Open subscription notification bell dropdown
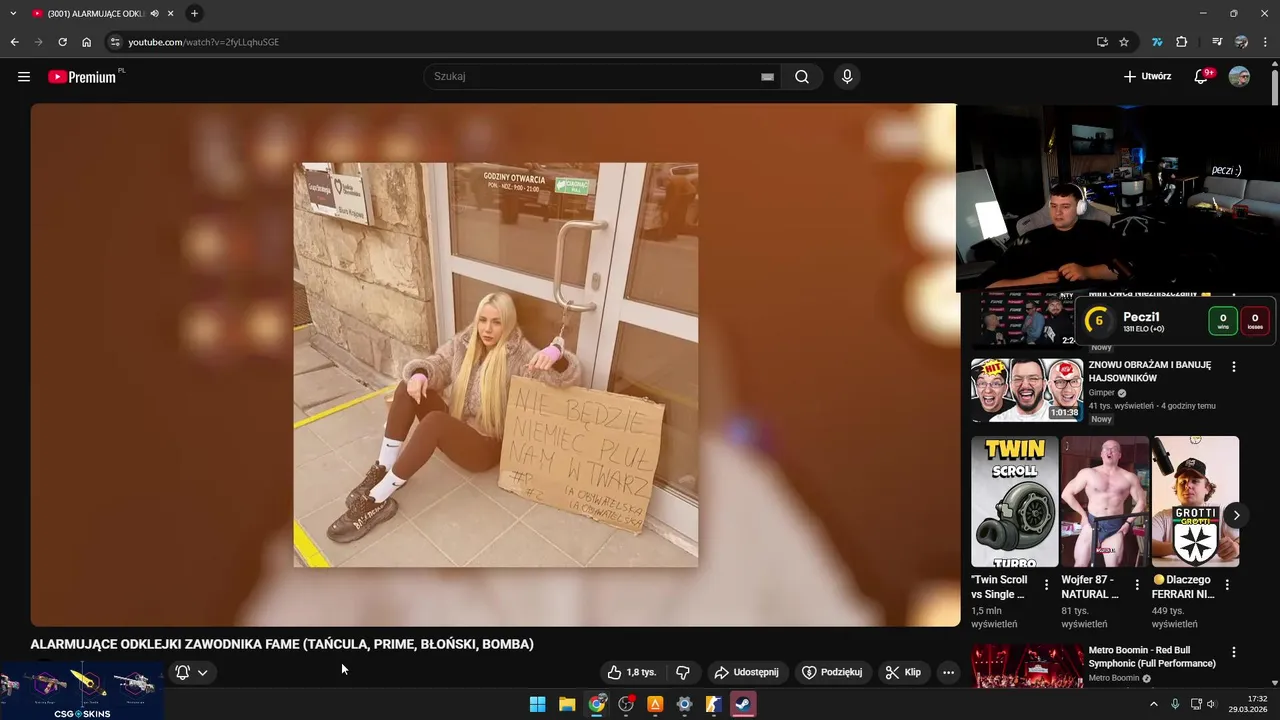The image size is (1280, 720). [x=192, y=673]
